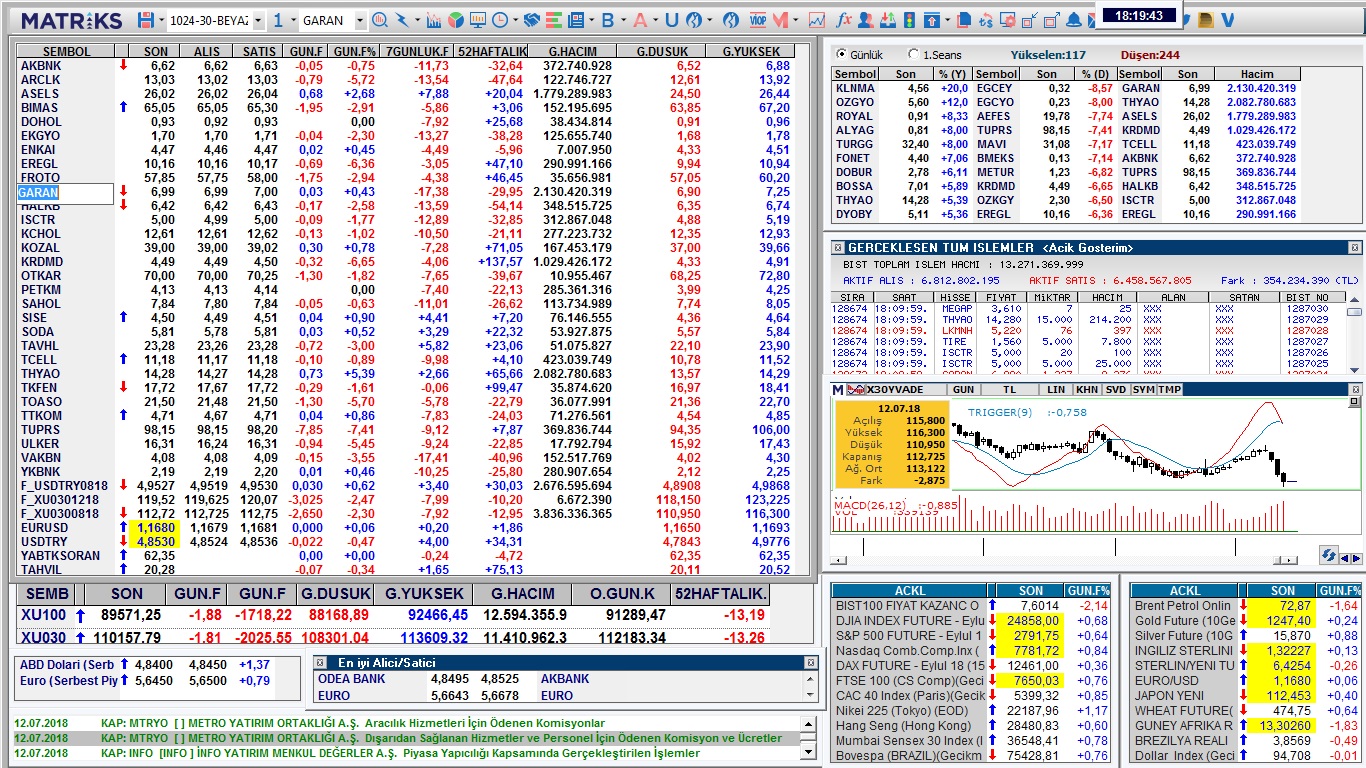Select the SVD tab in chart header
The image size is (1366, 768).
(1116, 389)
